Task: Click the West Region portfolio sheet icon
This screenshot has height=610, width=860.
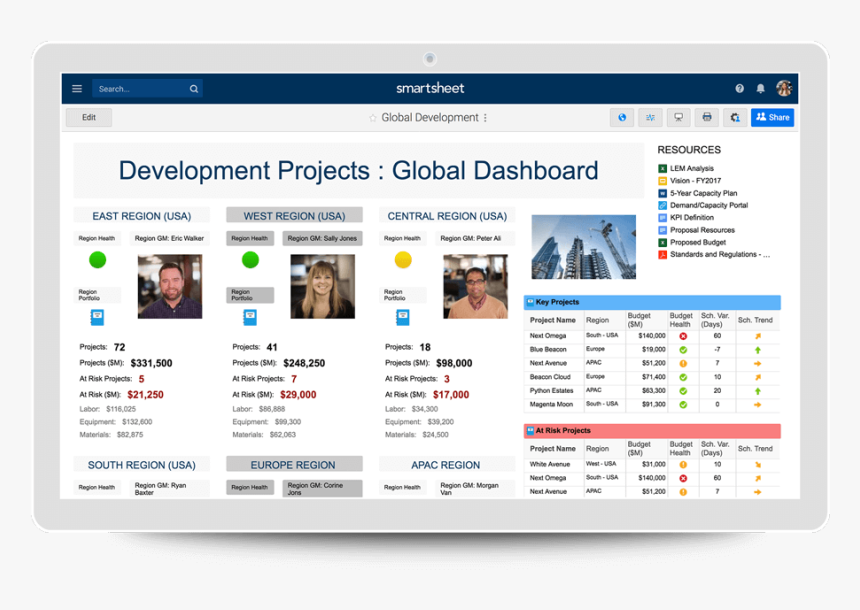Action: point(250,318)
